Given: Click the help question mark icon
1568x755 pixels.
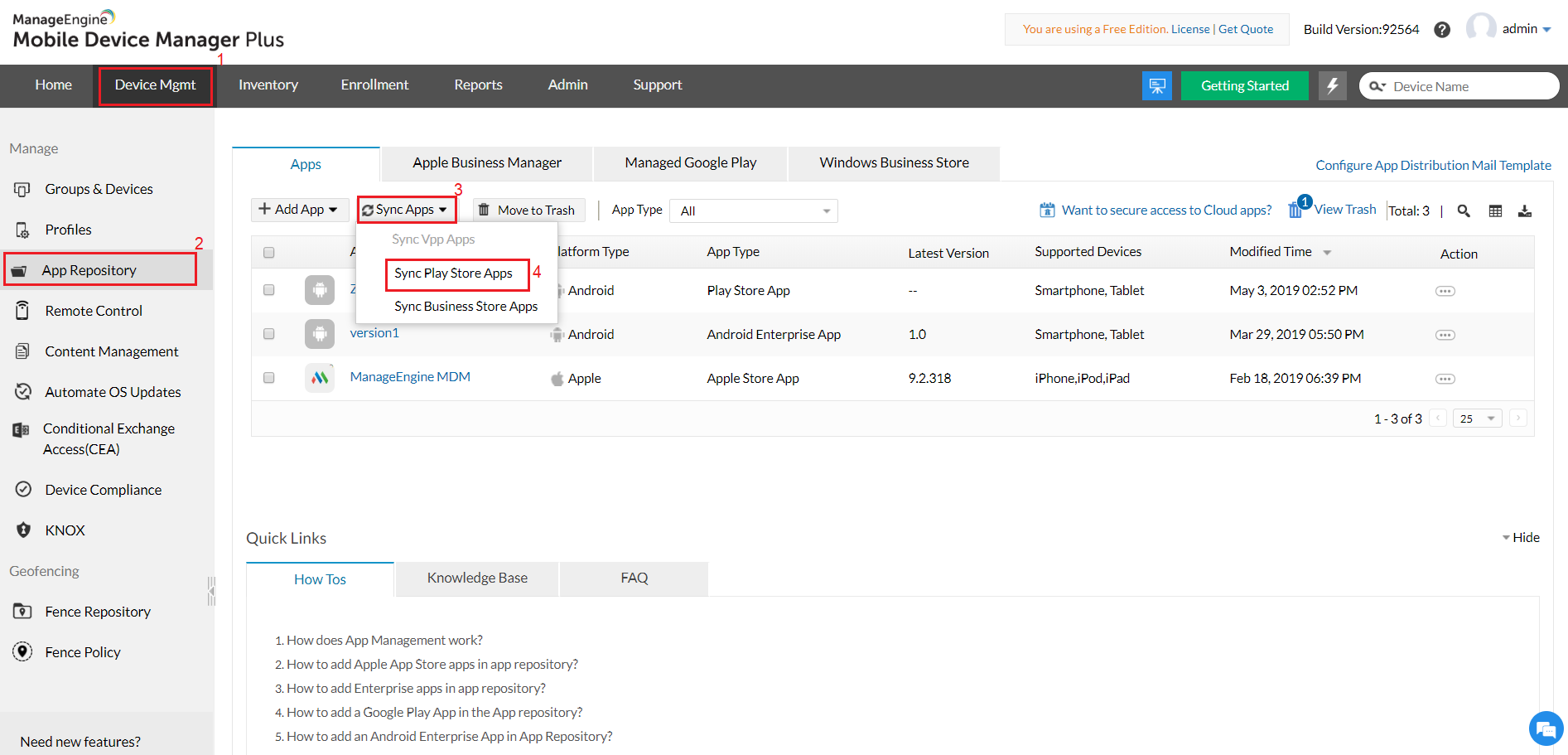Looking at the screenshot, I should pos(1442,30).
